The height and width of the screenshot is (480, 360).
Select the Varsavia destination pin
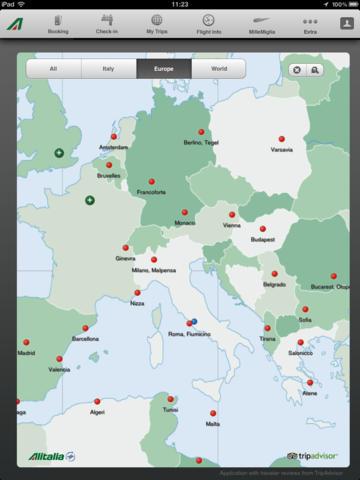tap(282, 139)
